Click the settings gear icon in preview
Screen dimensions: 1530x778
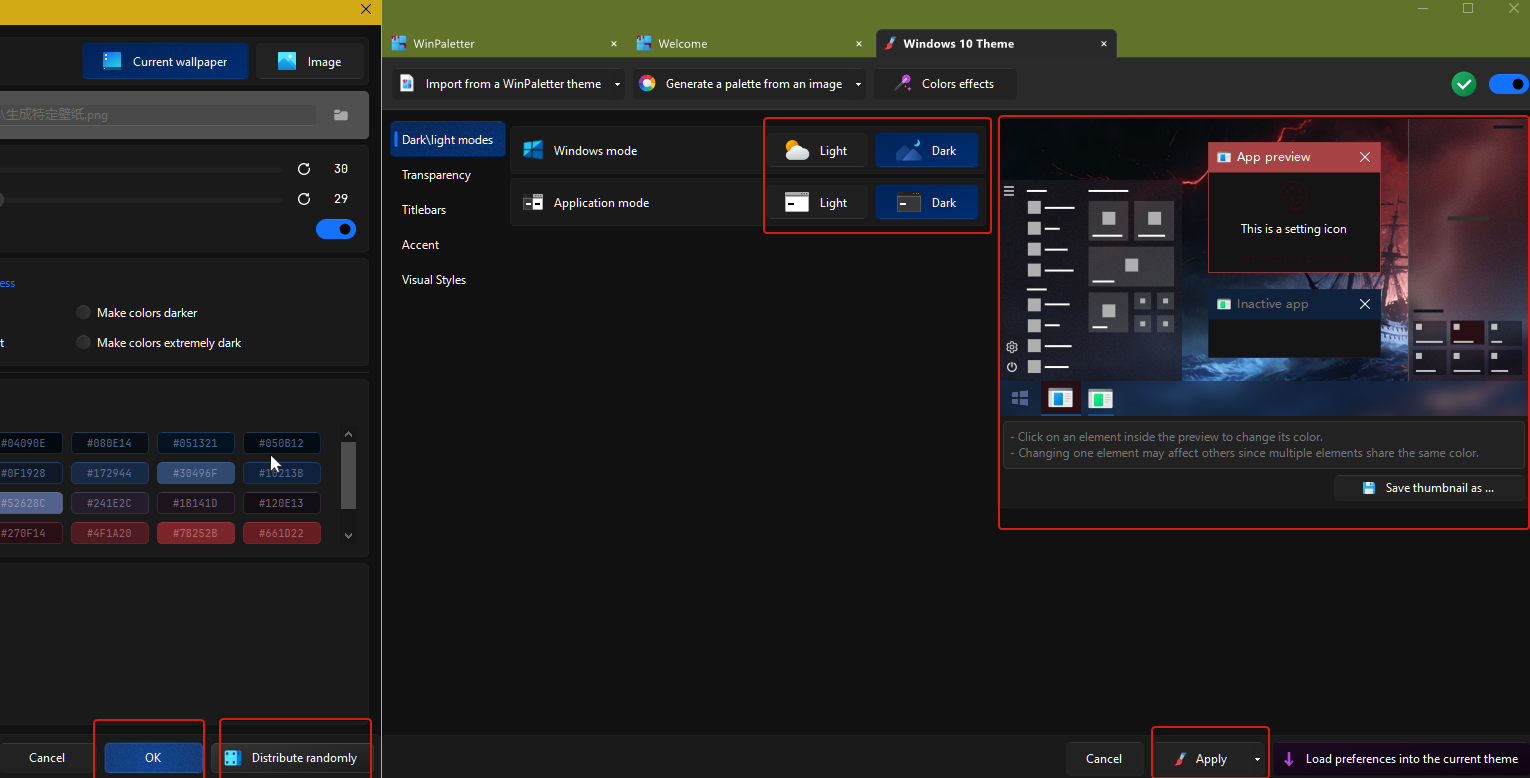pyautogui.click(x=1012, y=347)
